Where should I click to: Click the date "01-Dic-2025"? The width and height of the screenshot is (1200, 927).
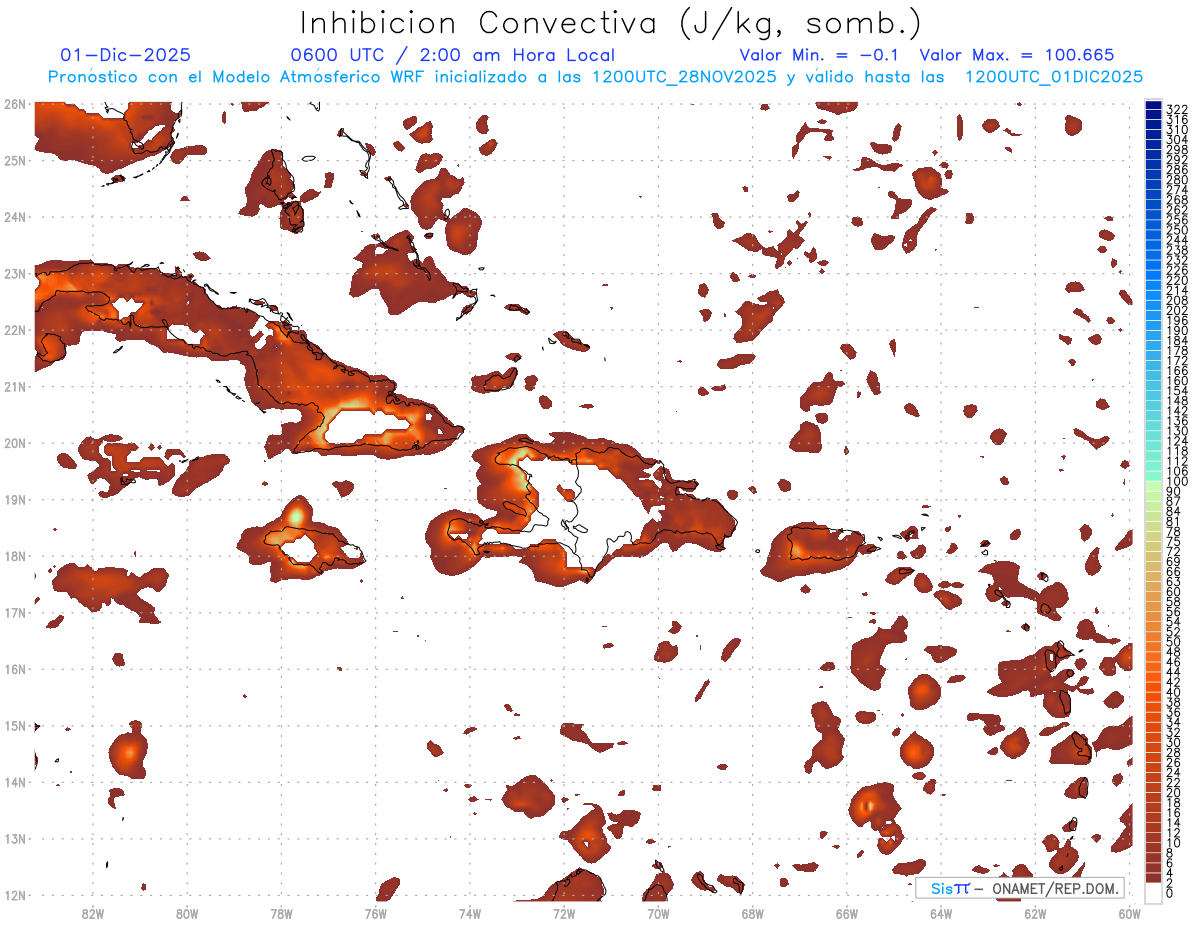coord(126,55)
